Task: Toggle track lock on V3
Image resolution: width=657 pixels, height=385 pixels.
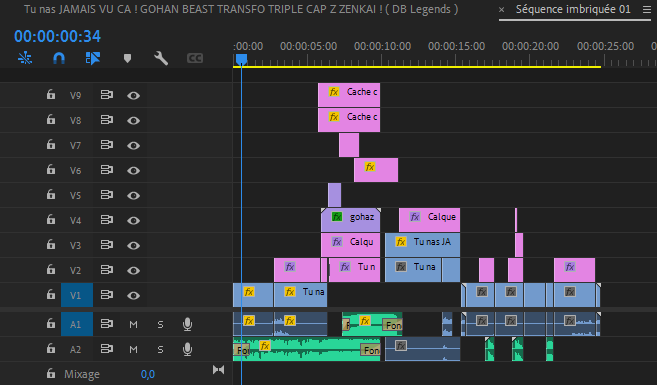Action: click(51, 245)
